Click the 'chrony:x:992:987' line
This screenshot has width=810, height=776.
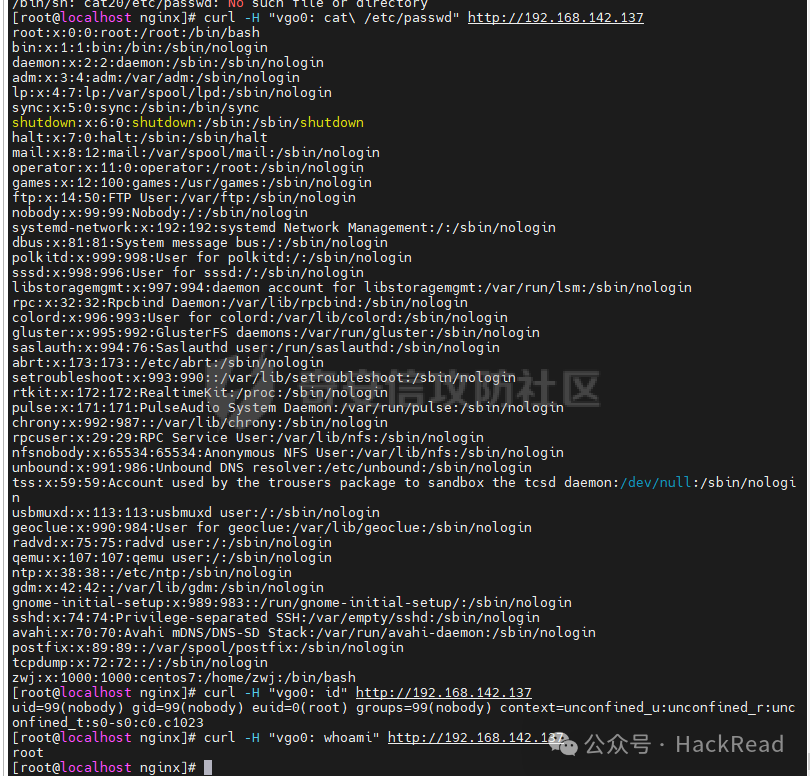tap(200, 422)
